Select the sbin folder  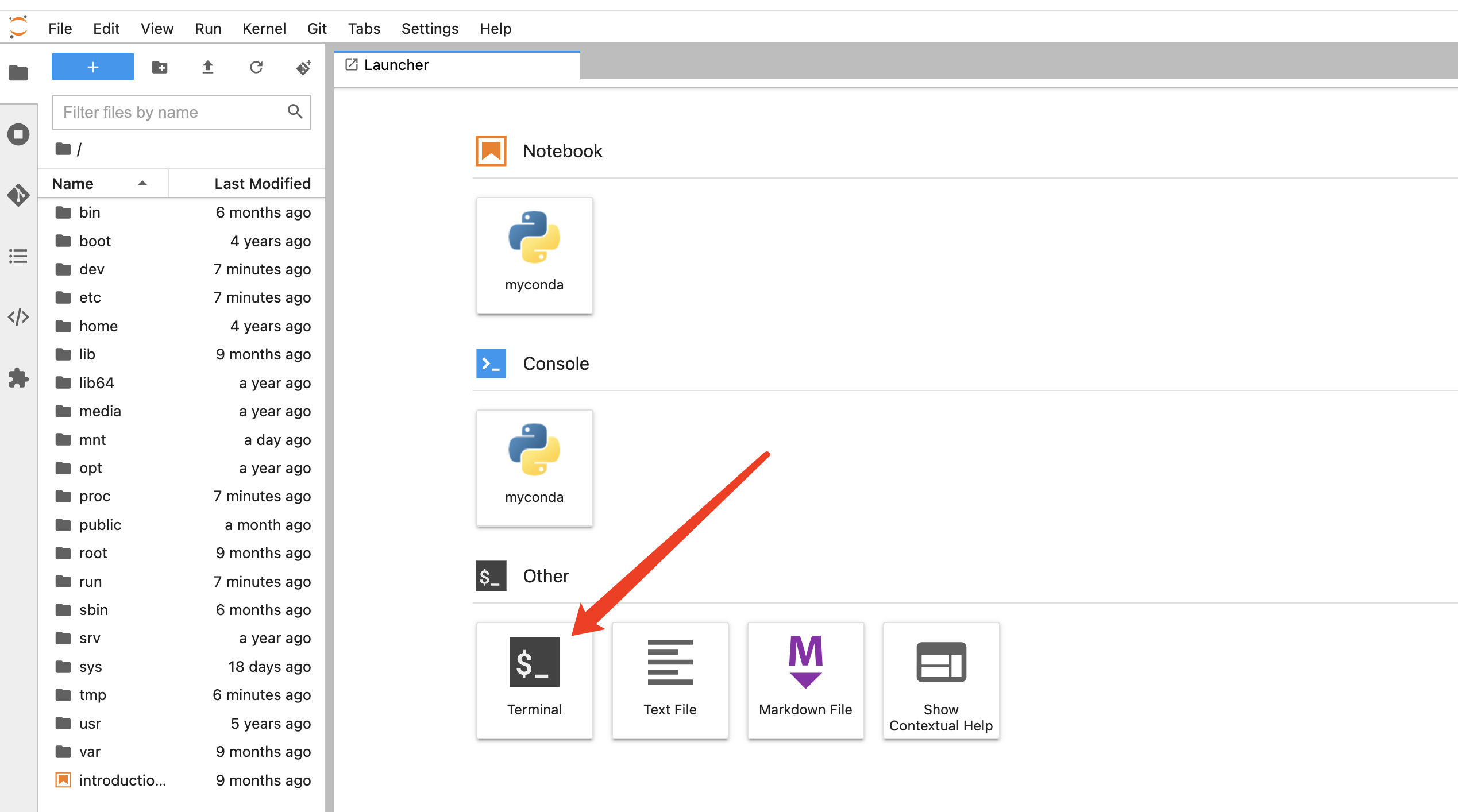click(x=182, y=610)
